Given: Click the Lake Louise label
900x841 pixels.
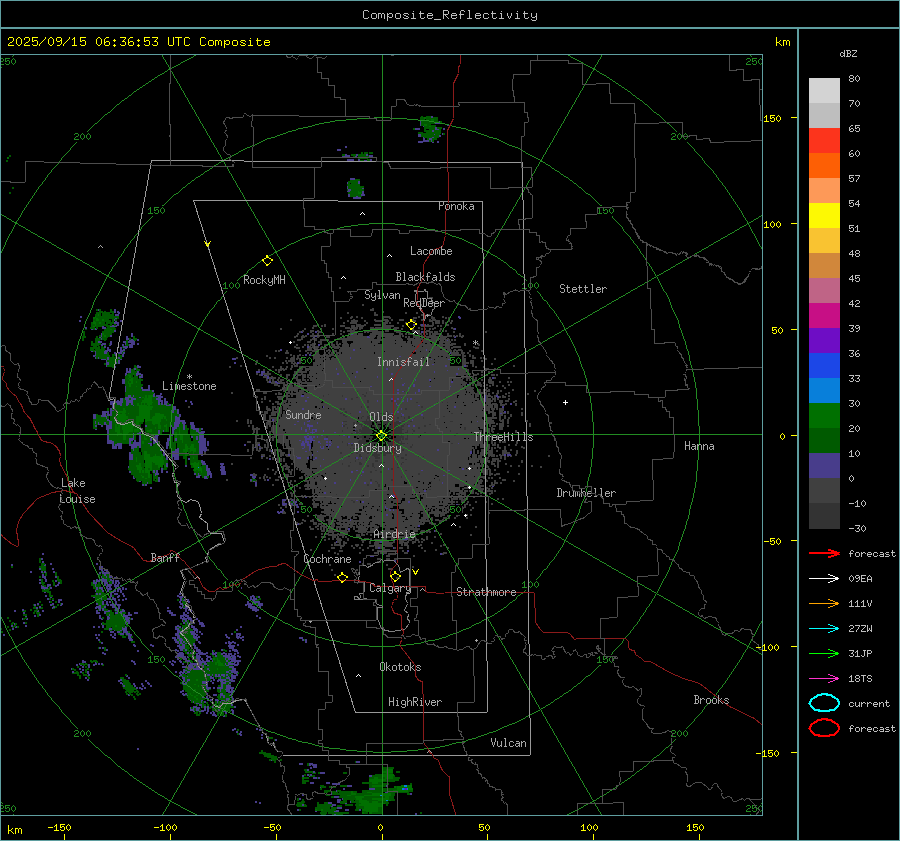Looking at the screenshot, I should pyautogui.click(x=77, y=491).
